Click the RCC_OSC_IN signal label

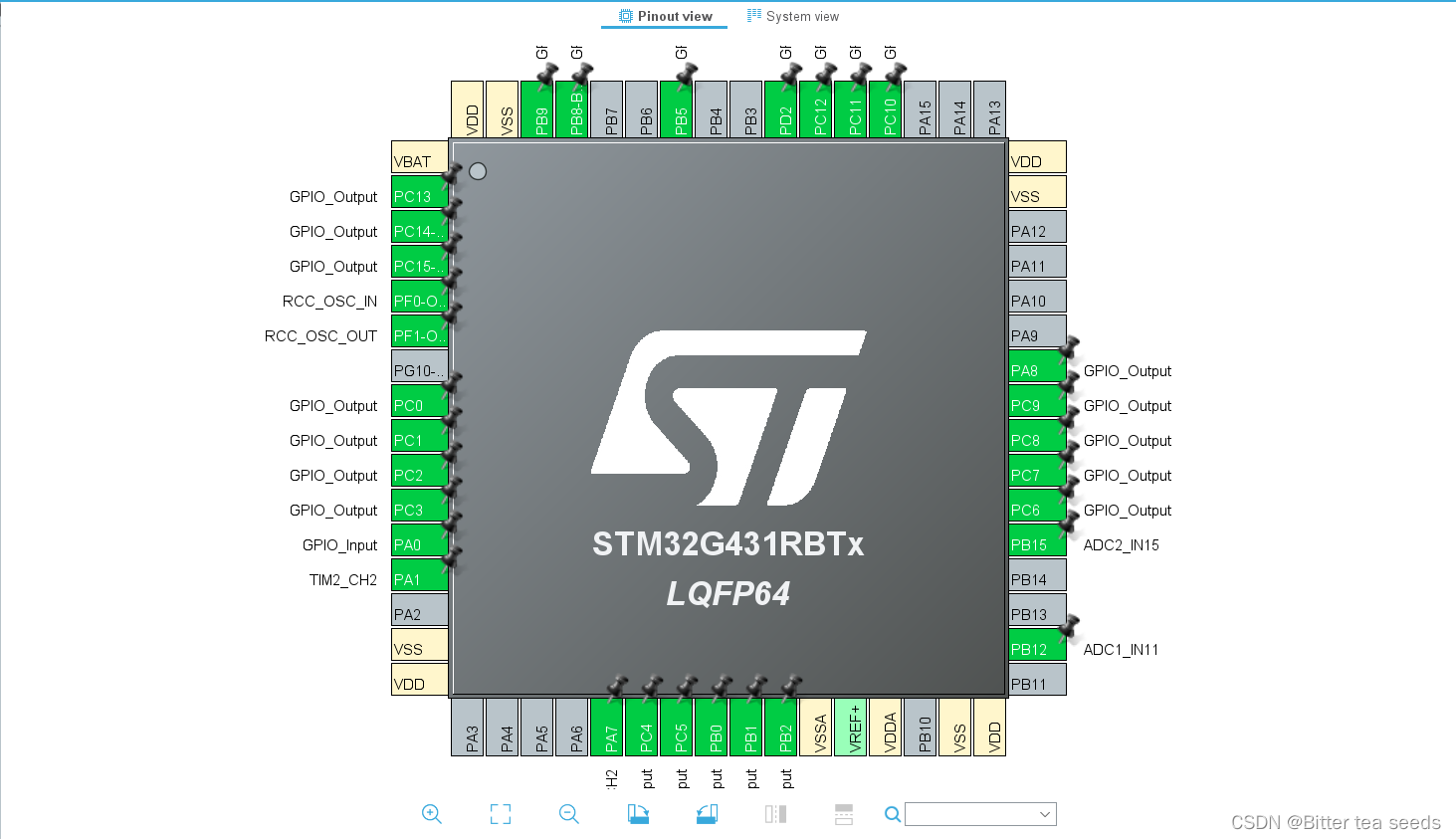pos(329,302)
